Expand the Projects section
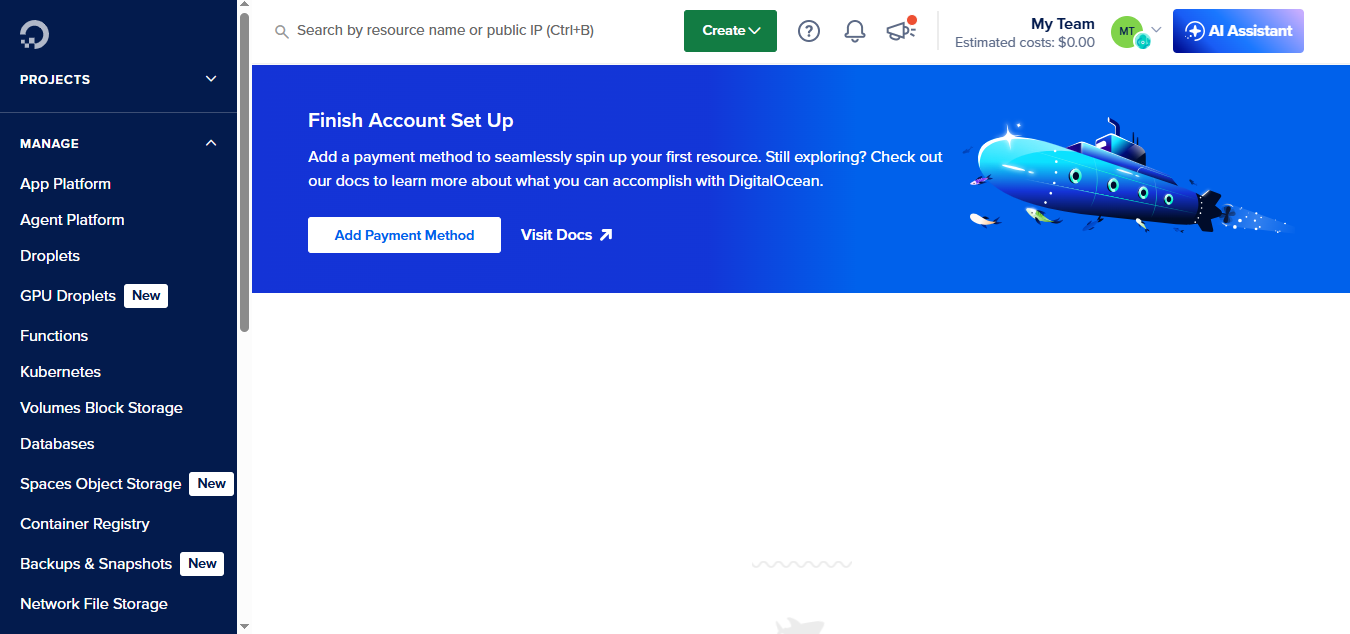 (x=119, y=79)
